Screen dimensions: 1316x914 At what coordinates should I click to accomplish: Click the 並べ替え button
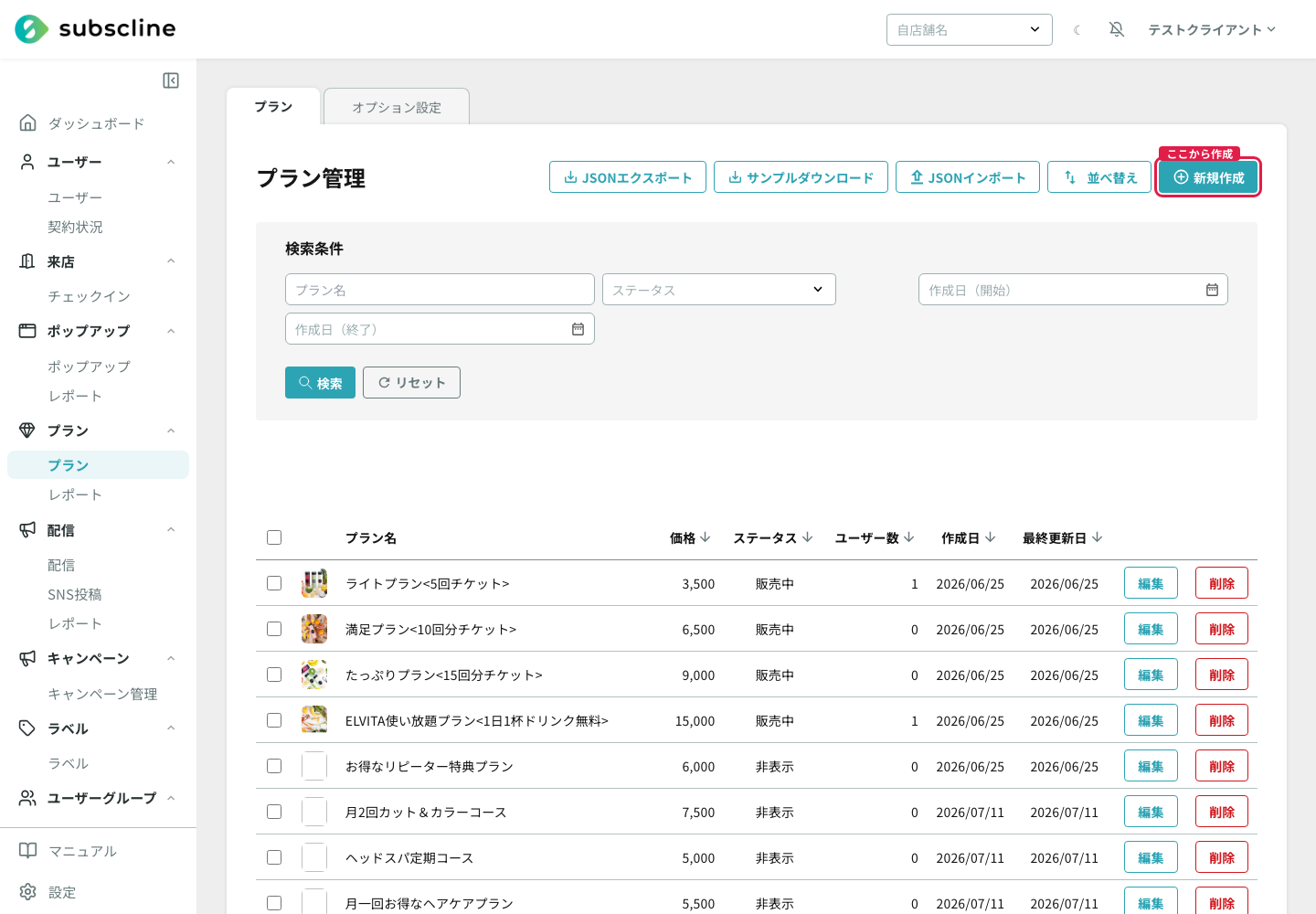pyautogui.click(x=1099, y=177)
